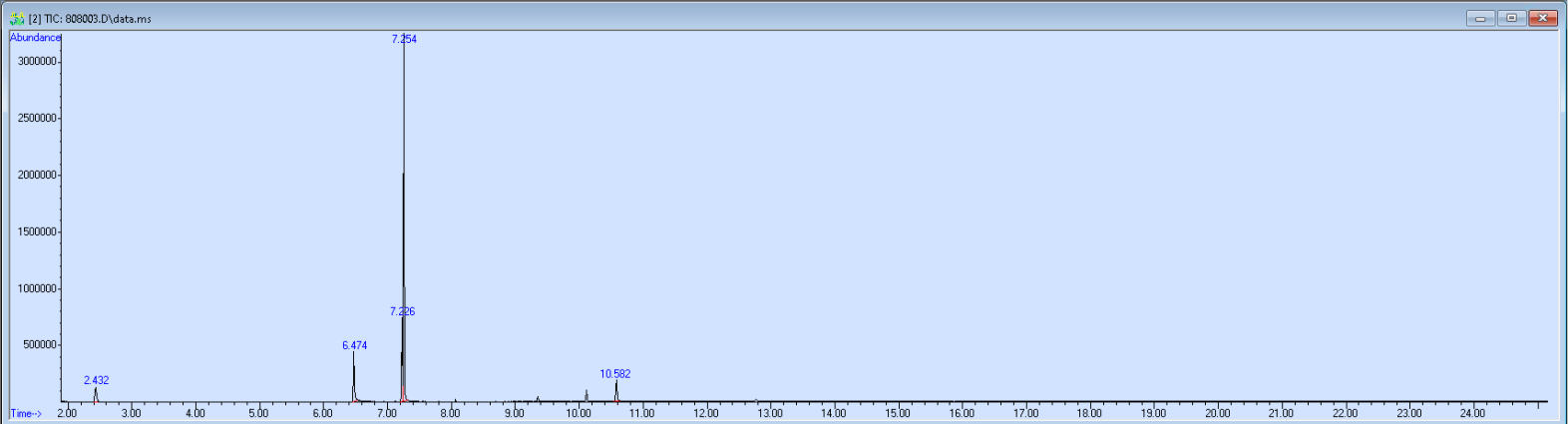This screenshot has height=424, width=1568.
Task: Close the TIC chromatogram window
Action: (1543, 18)
